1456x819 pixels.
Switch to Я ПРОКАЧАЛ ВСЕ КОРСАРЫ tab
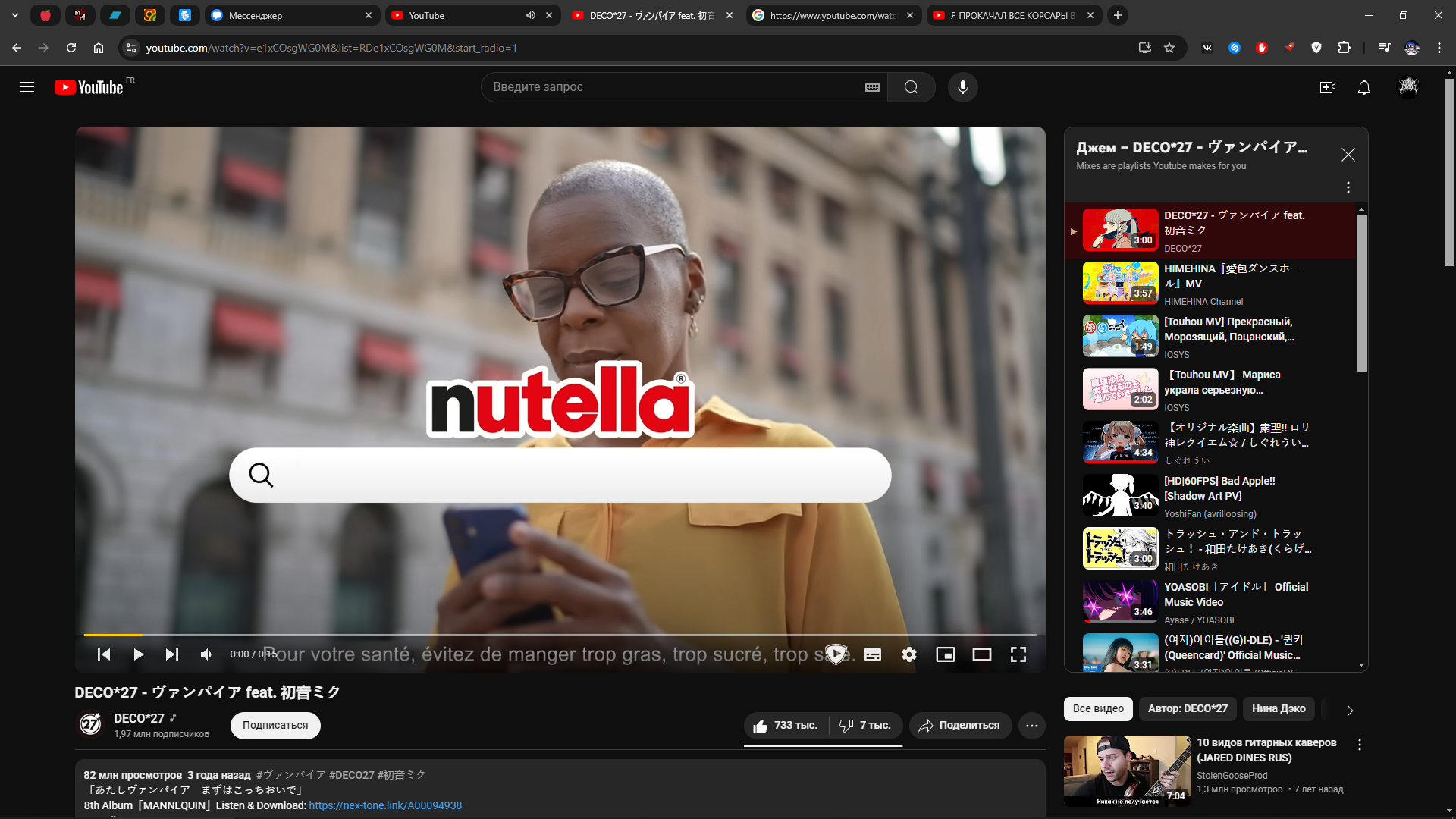coord(1012,15)
